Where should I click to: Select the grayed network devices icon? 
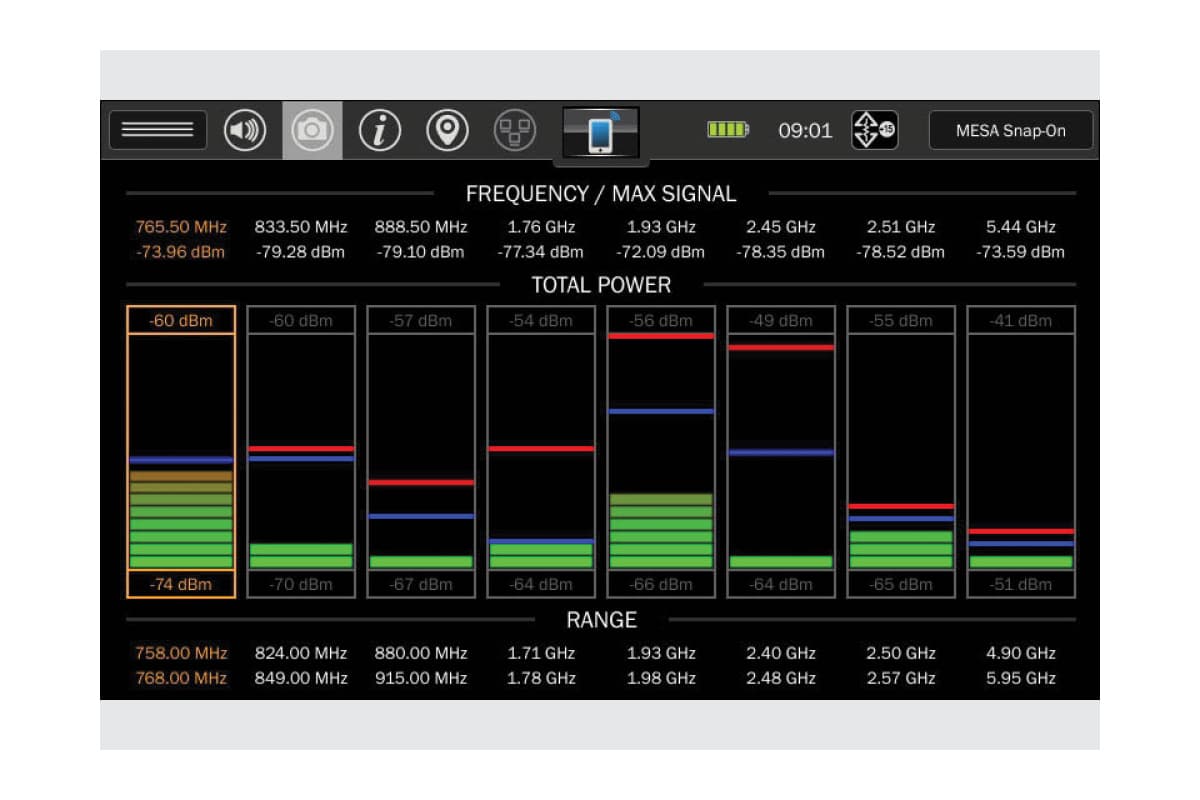pos(515,131)
